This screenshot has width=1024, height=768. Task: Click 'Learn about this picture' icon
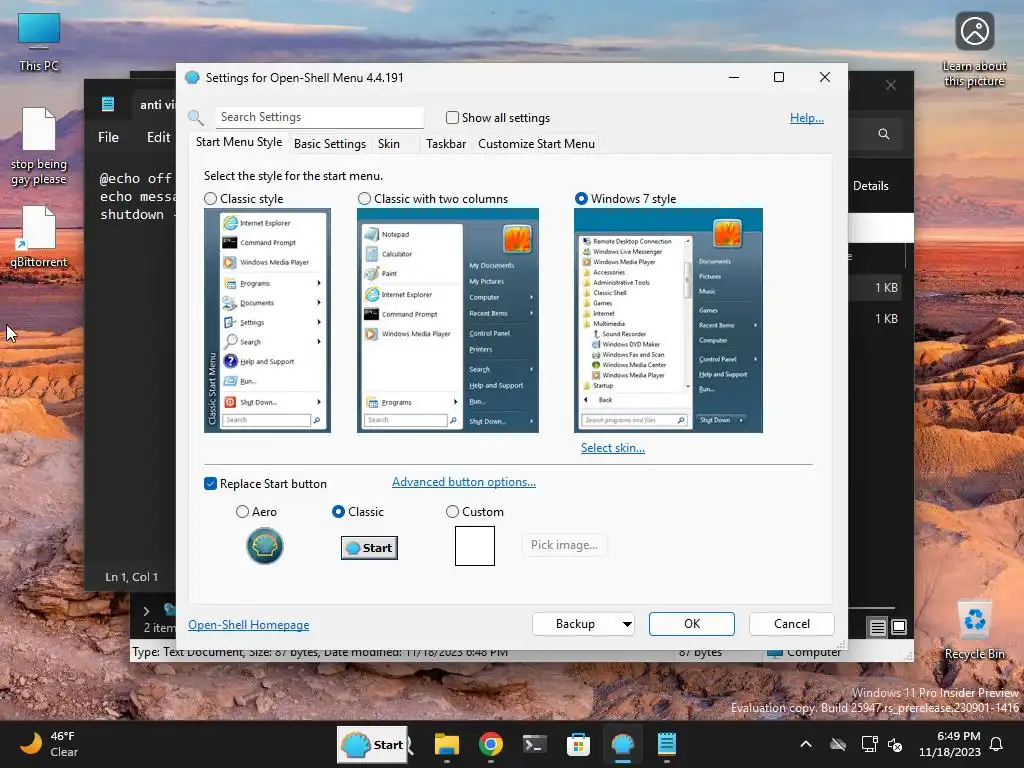(x=974, y=49)
